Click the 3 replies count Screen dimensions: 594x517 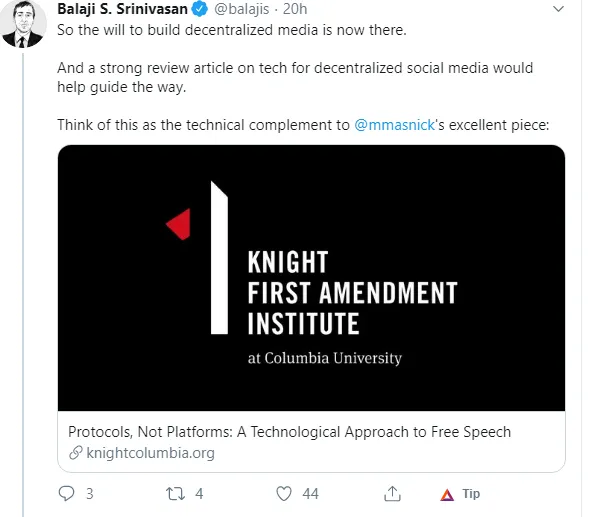click(x=89, y=494)
